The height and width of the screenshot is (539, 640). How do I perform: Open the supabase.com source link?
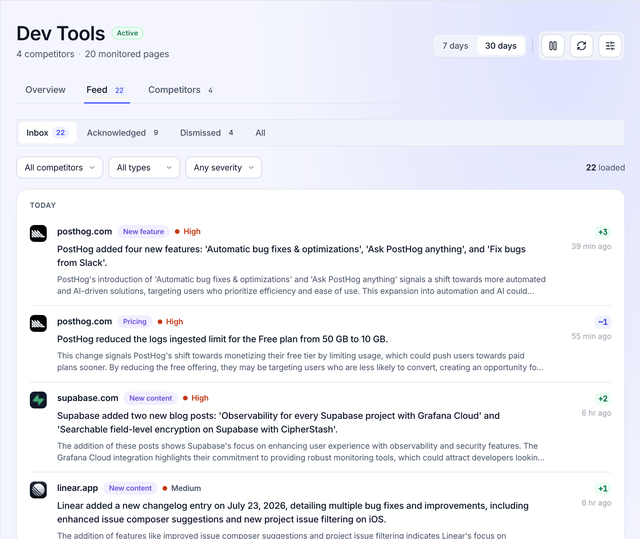pos(87,398)
